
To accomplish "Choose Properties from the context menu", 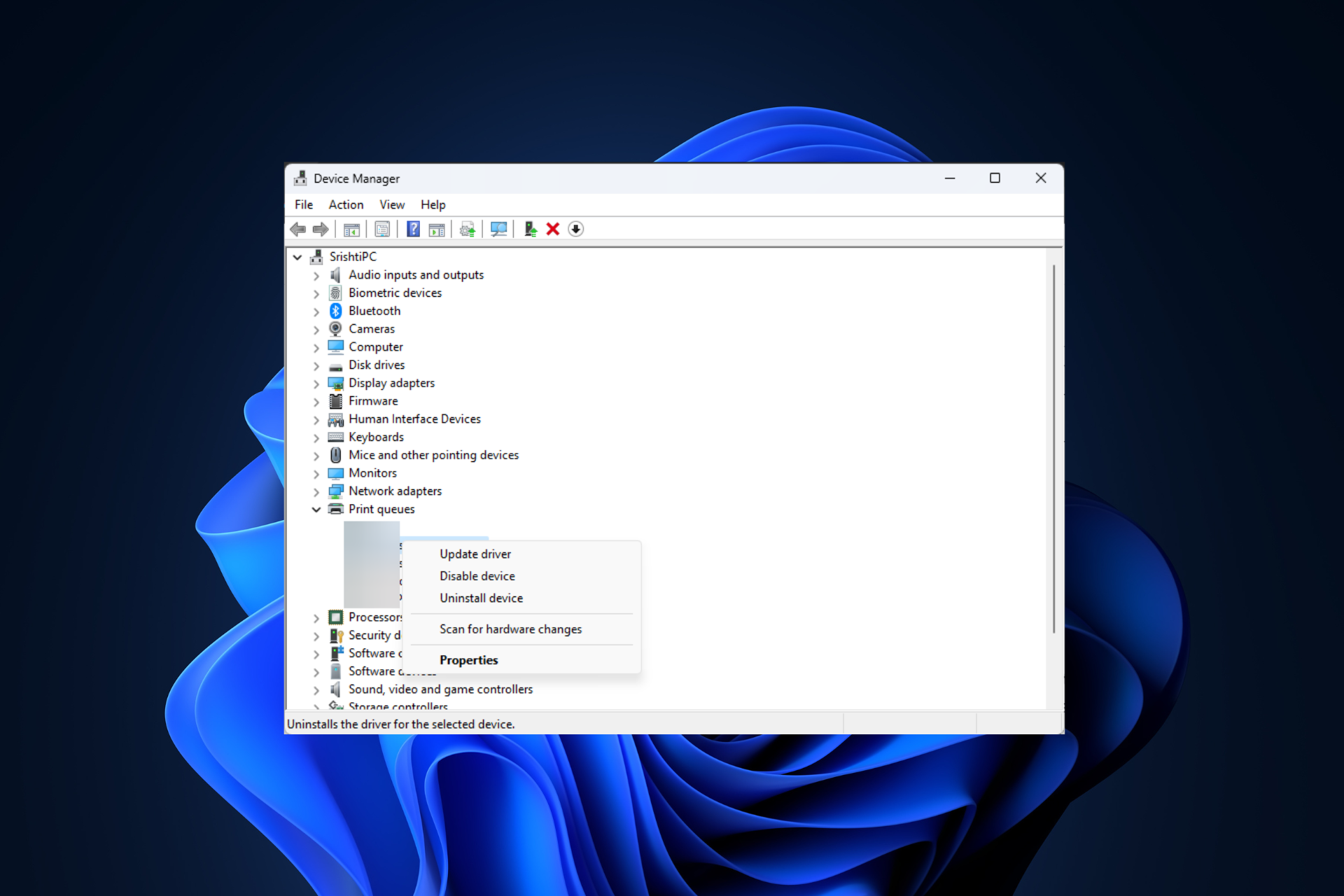I will pyautogui.click(x=521, y=660).
